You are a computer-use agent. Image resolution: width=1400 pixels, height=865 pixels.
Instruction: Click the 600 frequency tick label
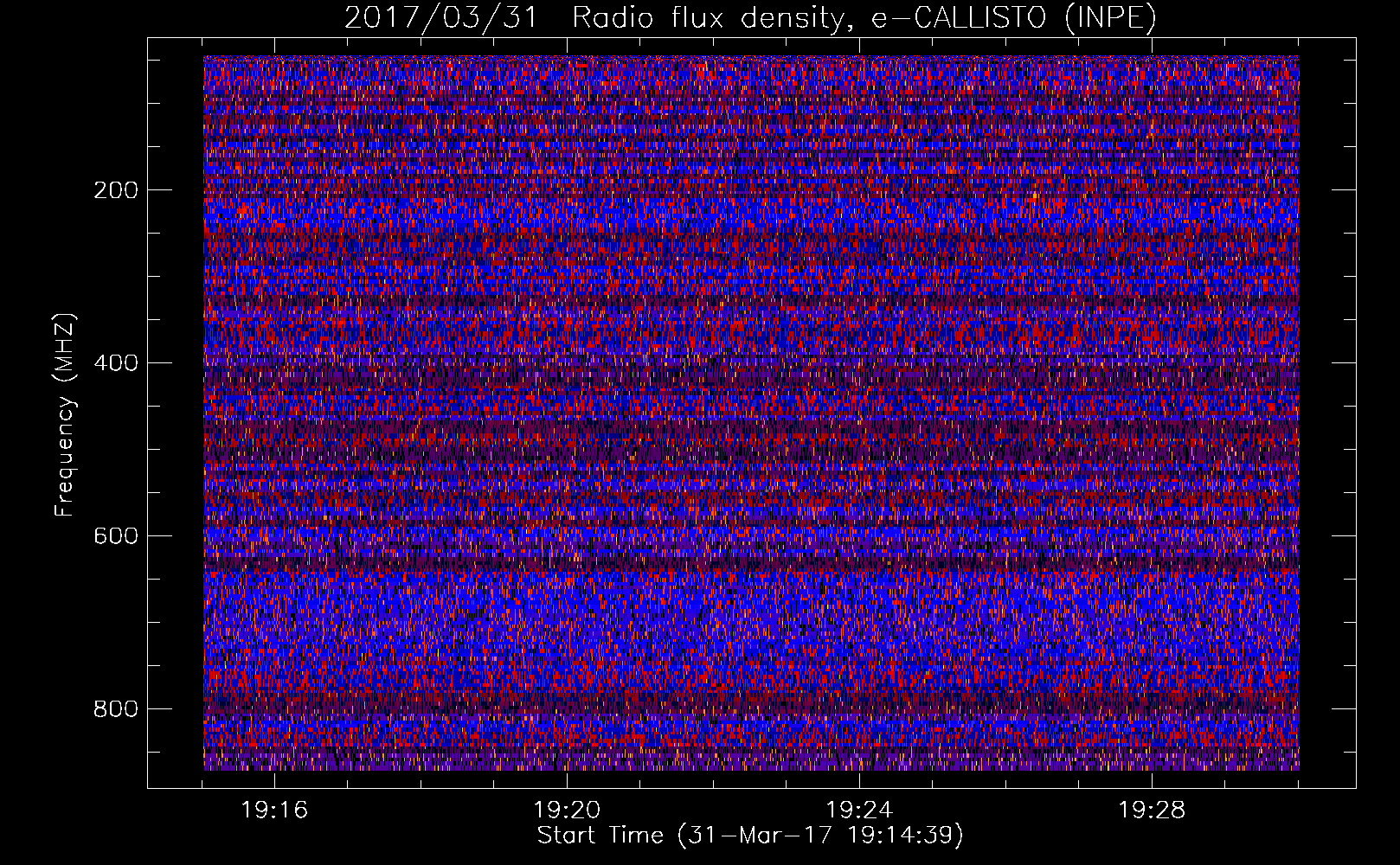click(x=116, y=536)
